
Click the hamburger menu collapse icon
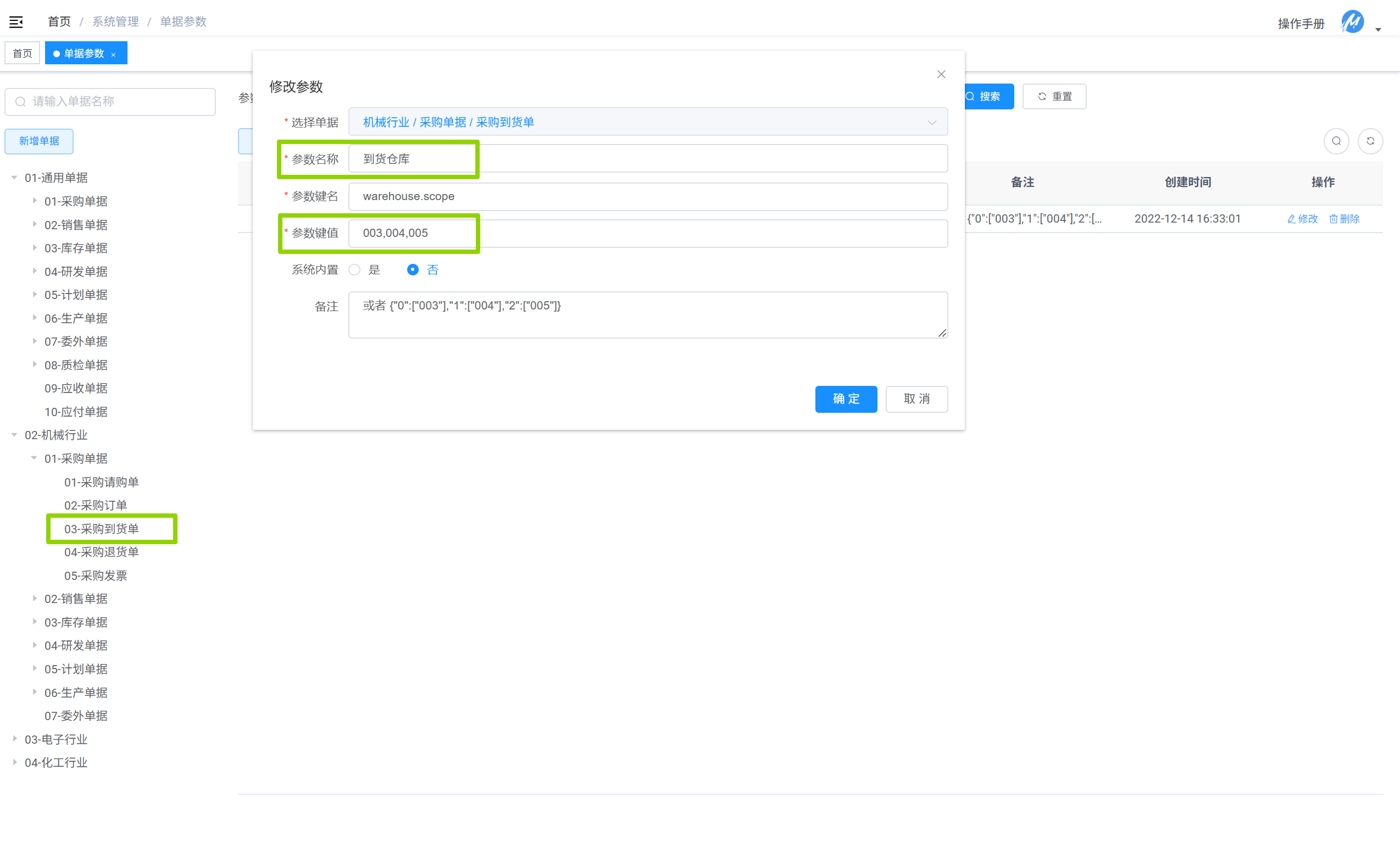[16, 22]
